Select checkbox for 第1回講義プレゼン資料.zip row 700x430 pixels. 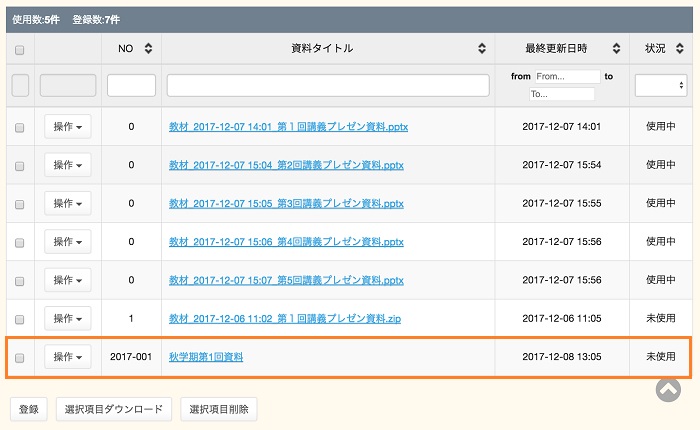point(19,319)
